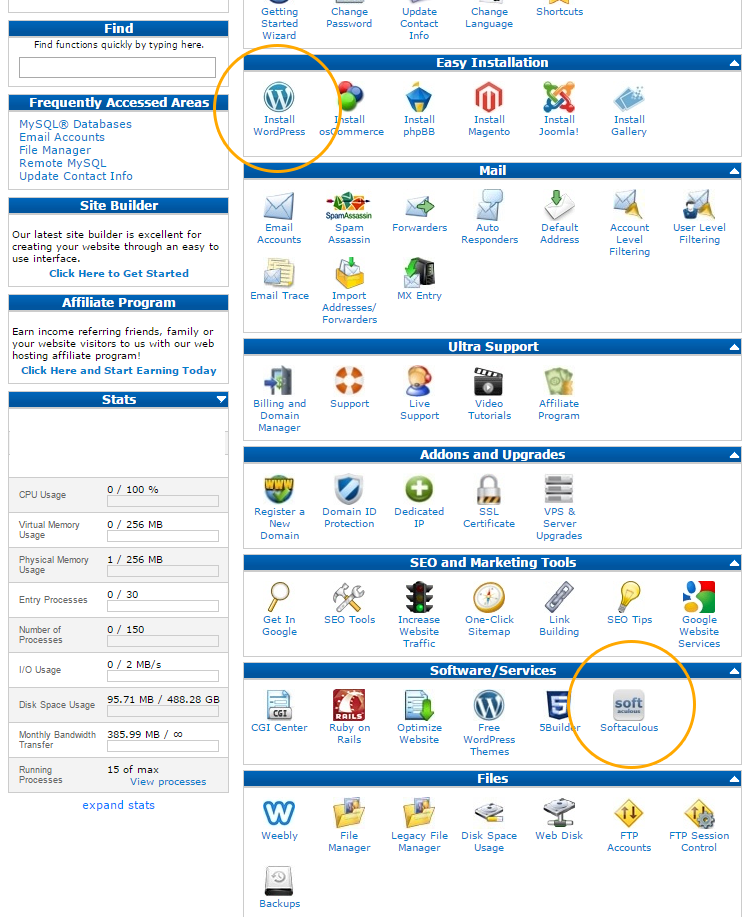Launch Softaculous installer

(x=629, y=705)
